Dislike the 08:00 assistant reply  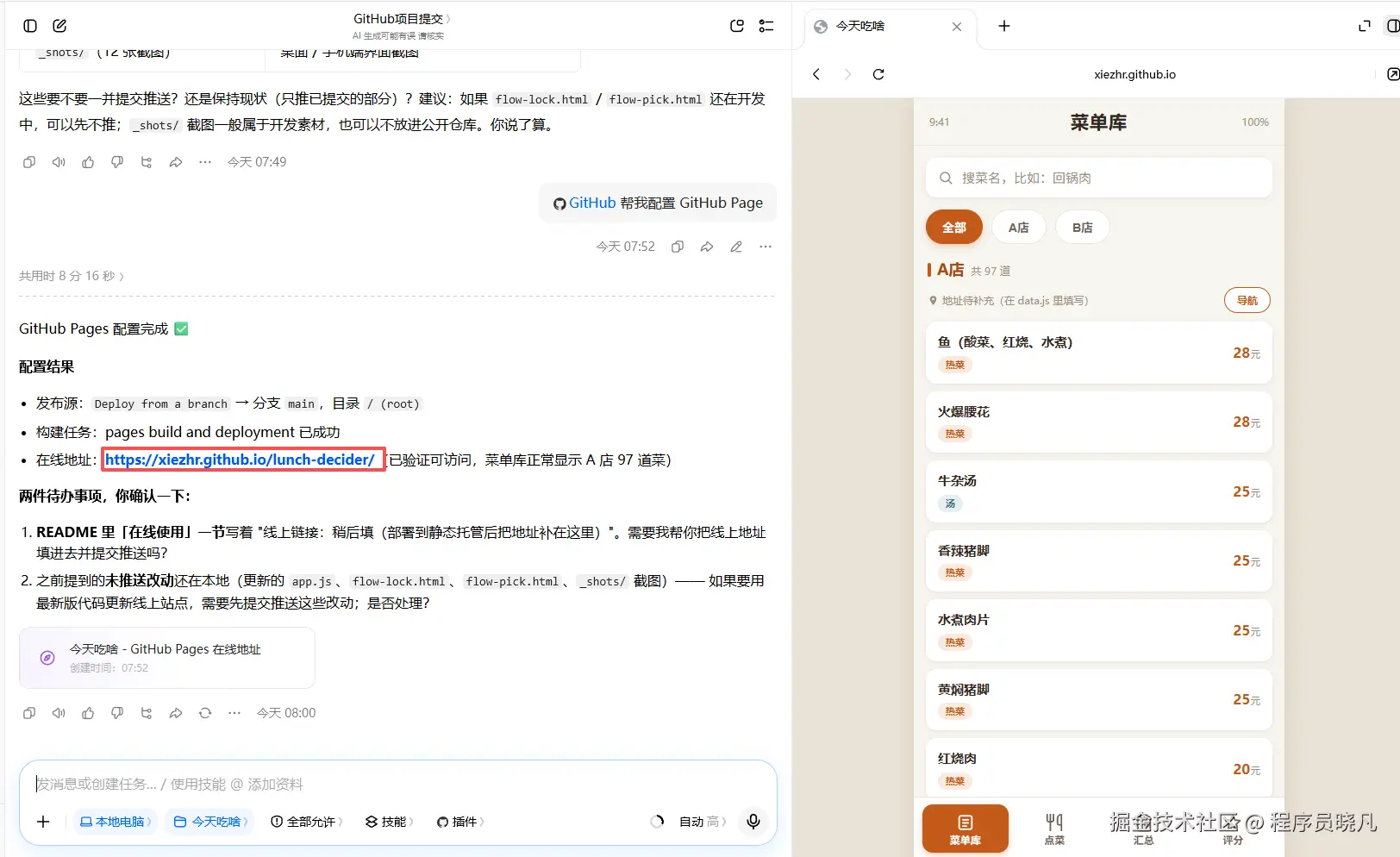click(117, 713)
